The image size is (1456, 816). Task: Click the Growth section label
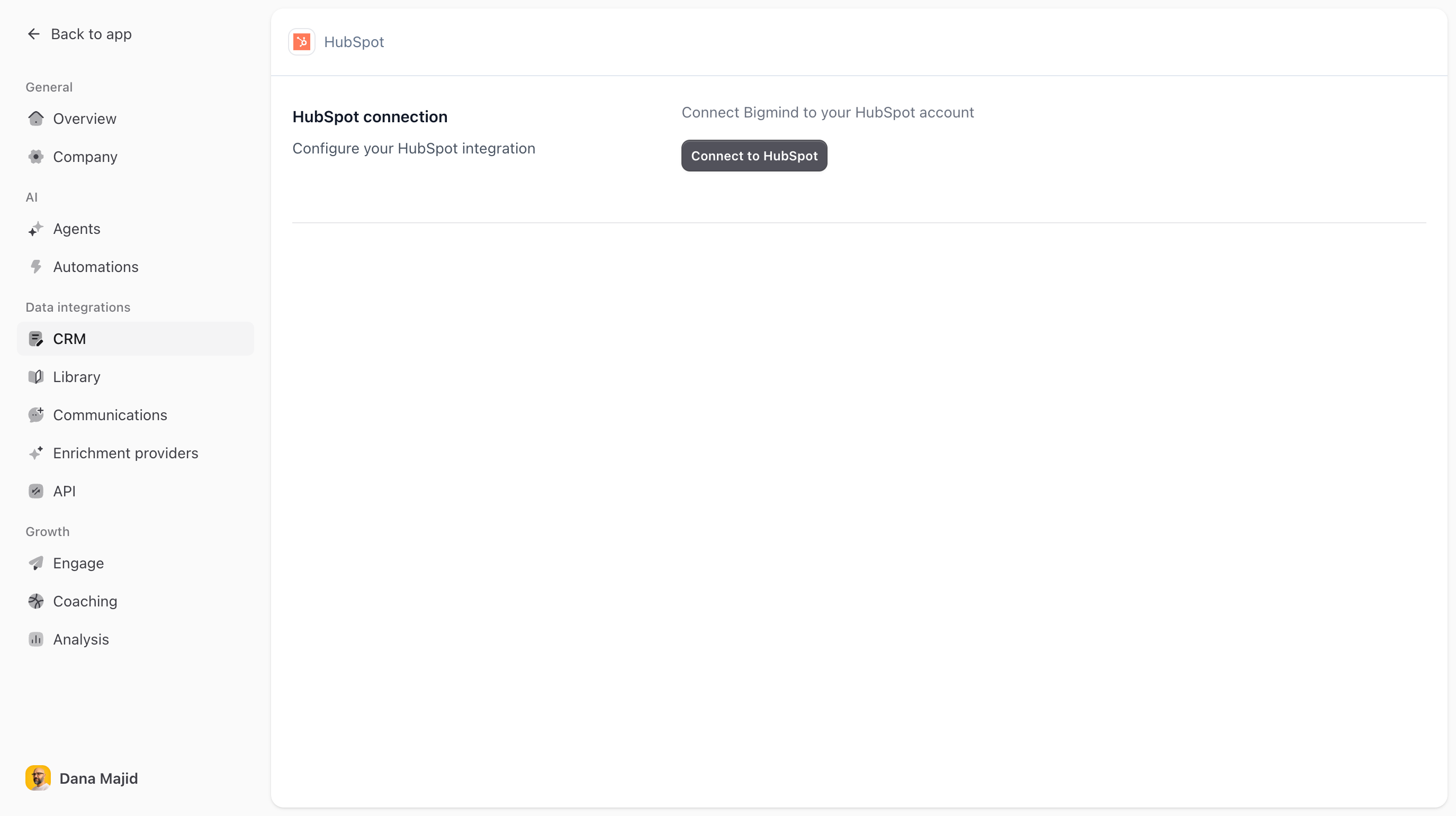click(x=48, y=532)
